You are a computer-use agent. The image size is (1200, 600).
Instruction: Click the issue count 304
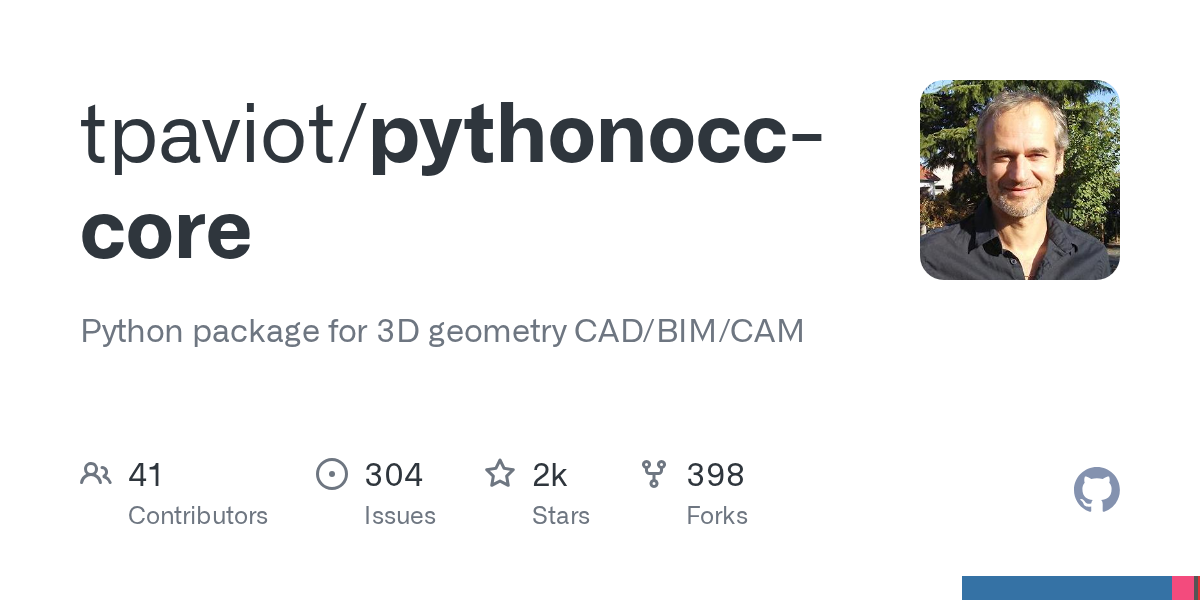(x=394, y=475)
